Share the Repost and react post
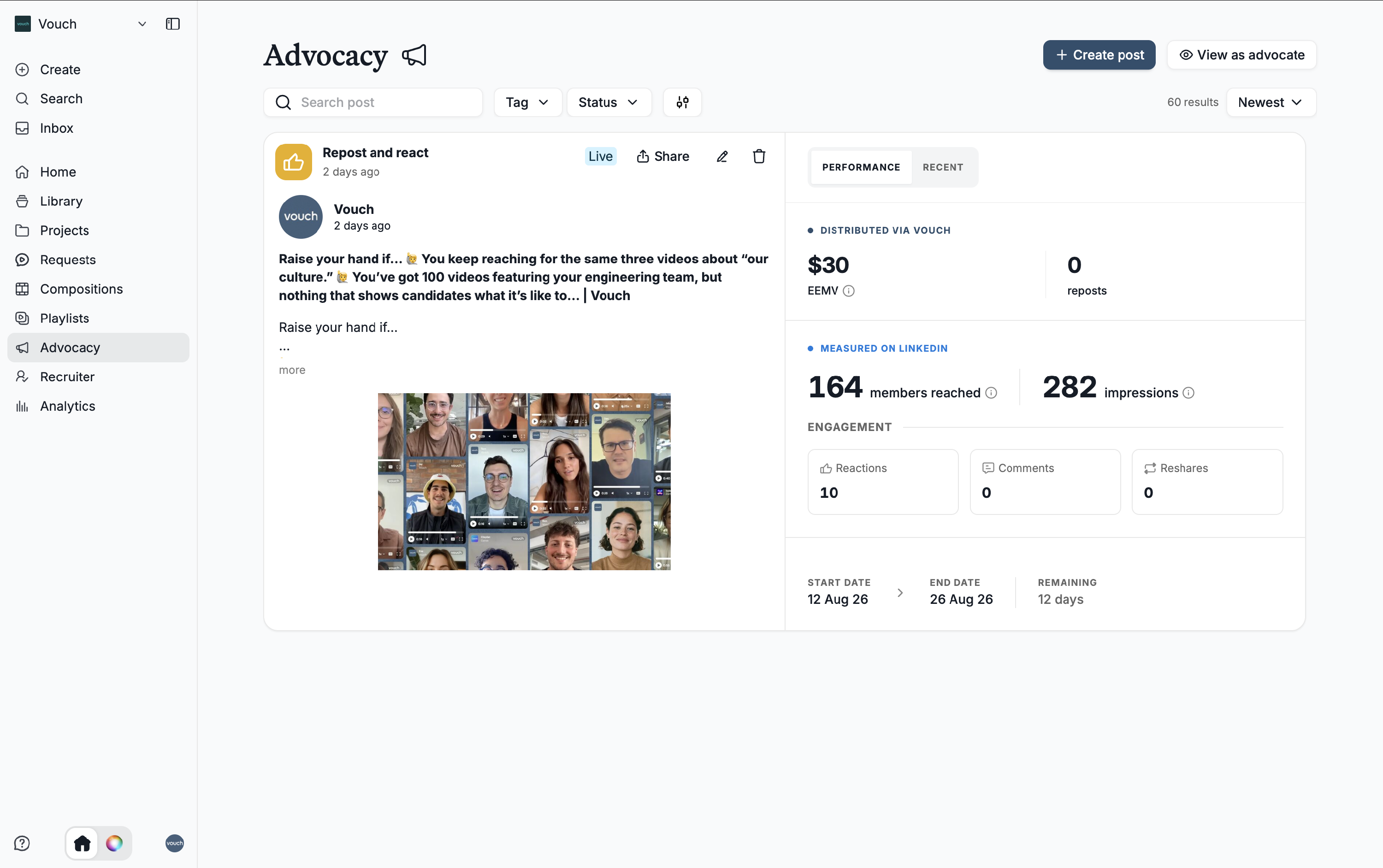Viewport: 1383px width, 868px height. click(x=662, y=156)
